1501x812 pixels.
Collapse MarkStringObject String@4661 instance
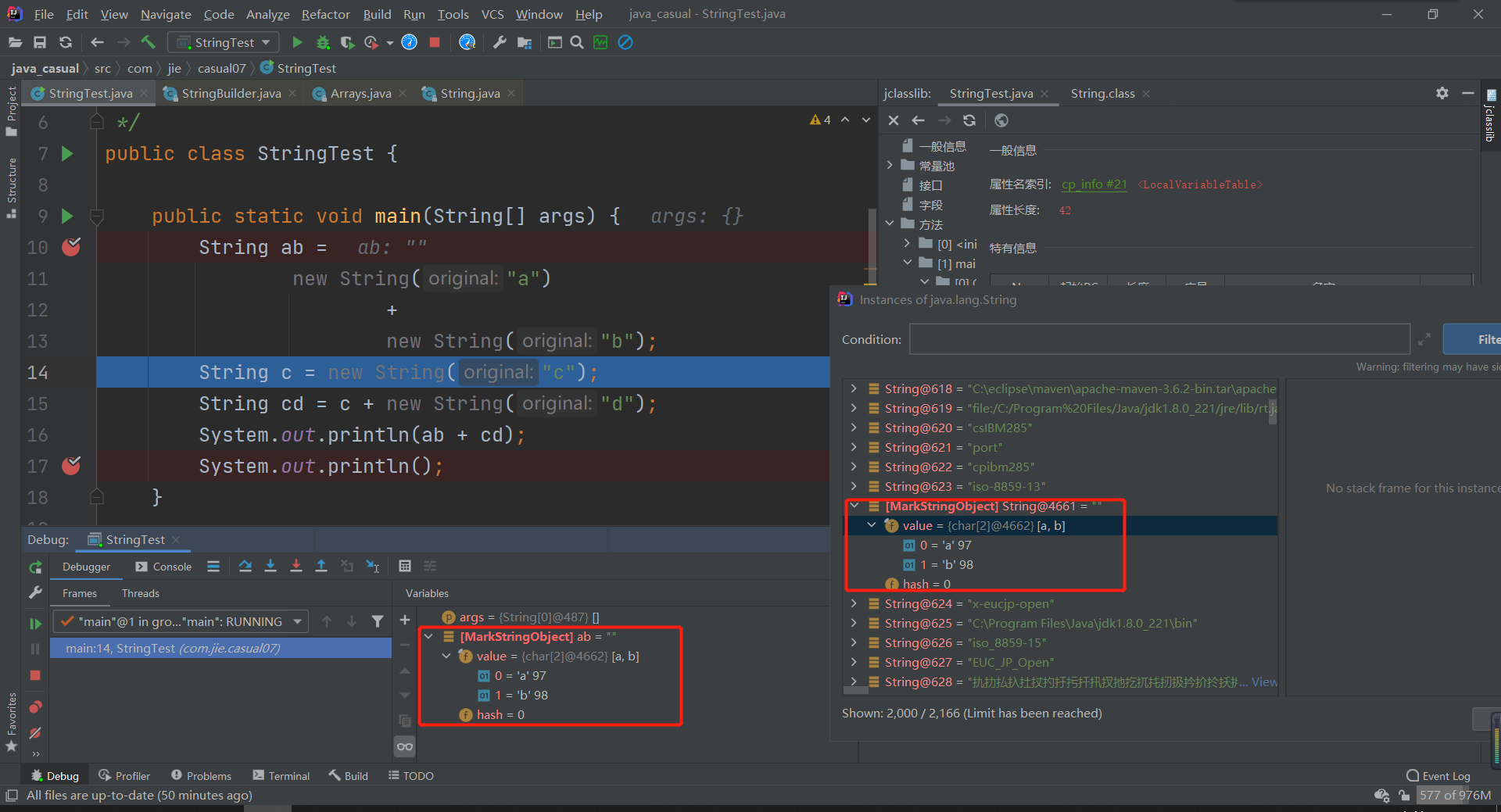click(854, 506)
